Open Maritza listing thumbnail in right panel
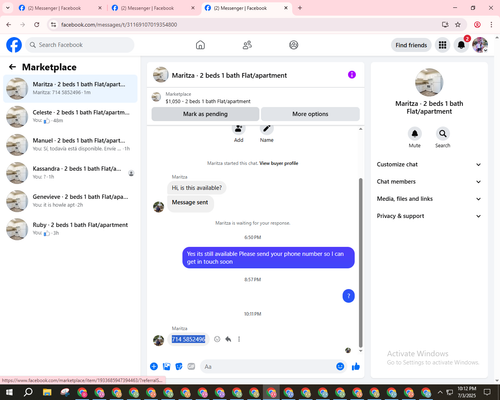This screenshot has height=400, width=500. [429, 82]
